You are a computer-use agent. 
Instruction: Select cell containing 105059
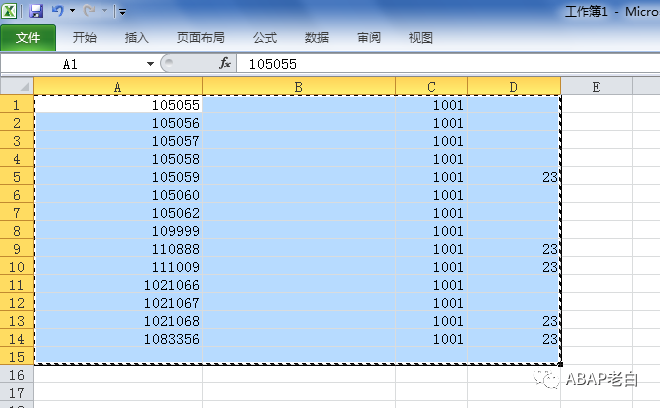[118, 176]
